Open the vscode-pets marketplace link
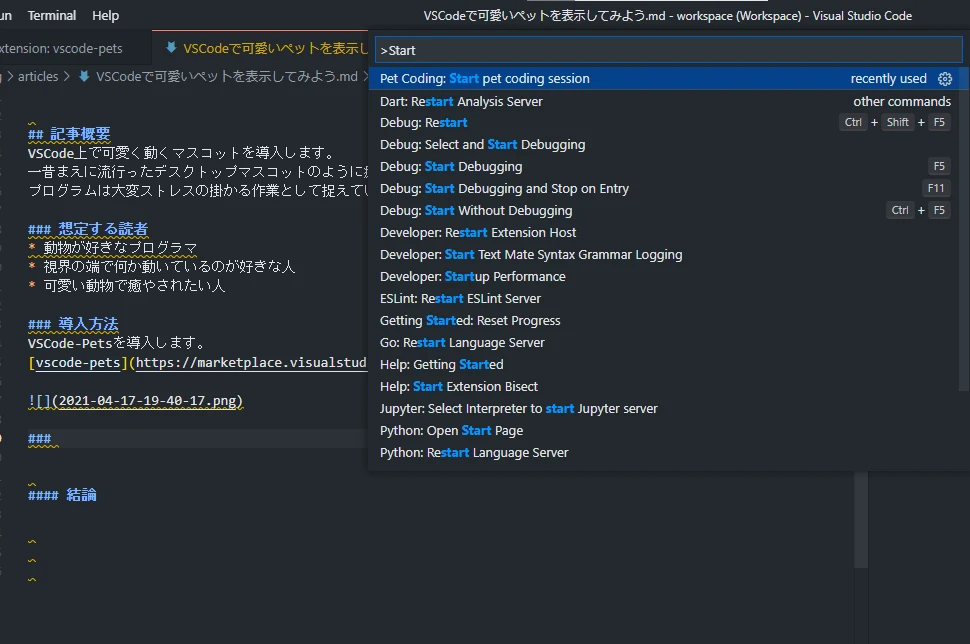 [75, 362]
